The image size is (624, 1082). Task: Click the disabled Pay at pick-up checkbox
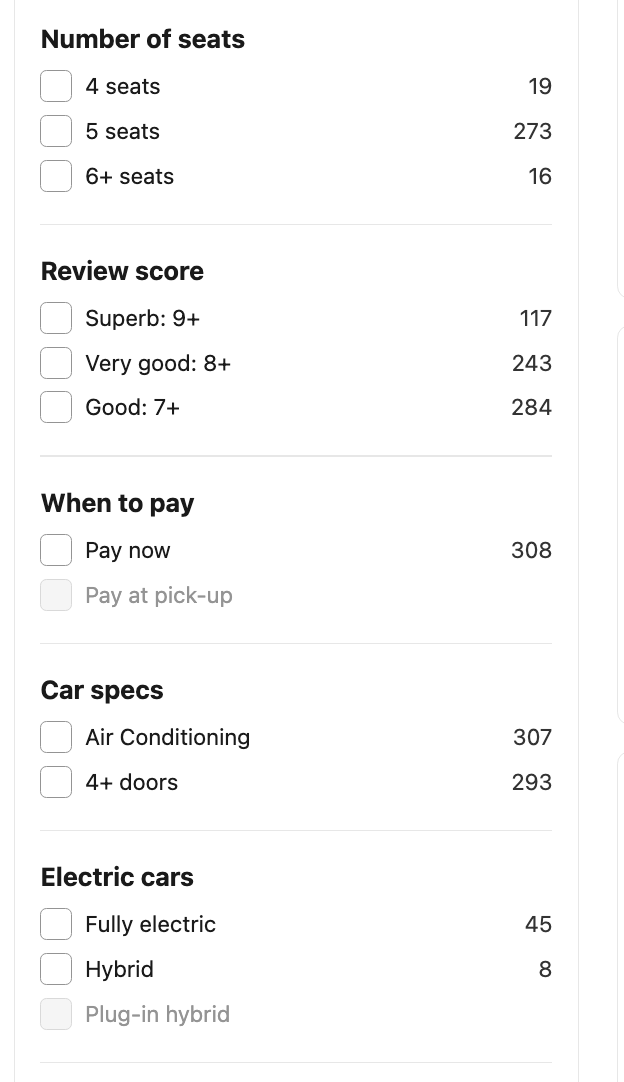tap(56, 595)
